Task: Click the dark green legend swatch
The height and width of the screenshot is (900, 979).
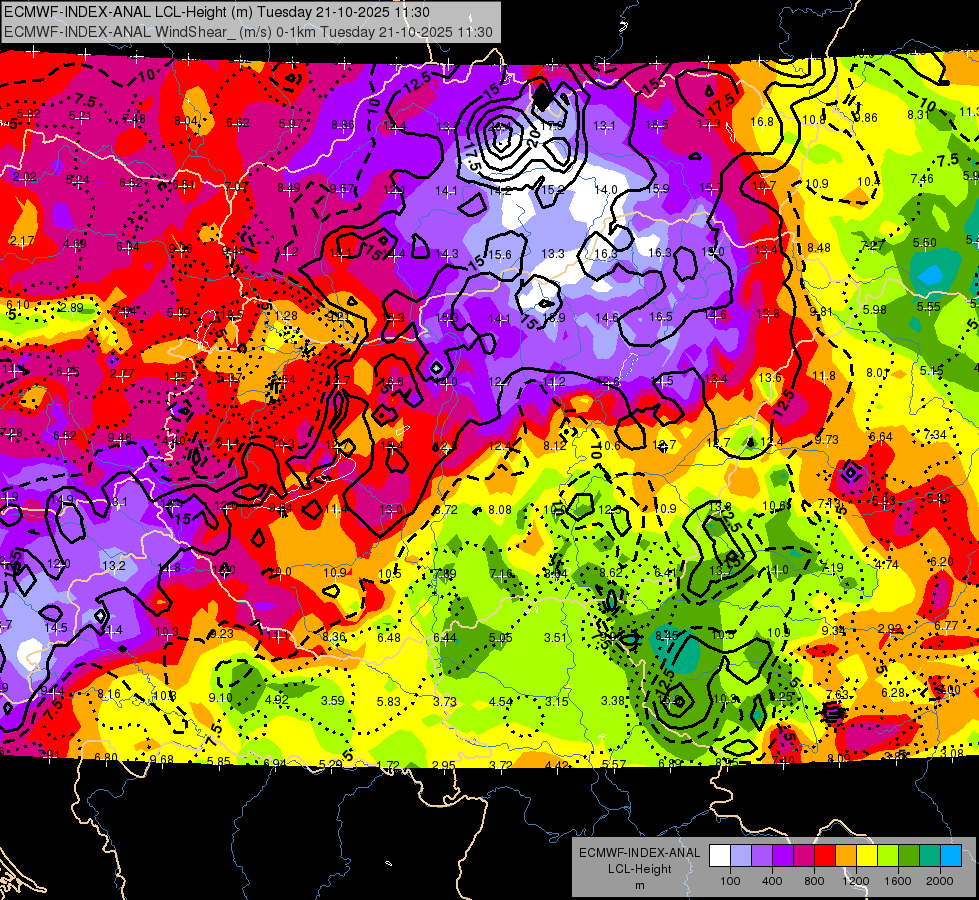Action: tap(908, 855)
